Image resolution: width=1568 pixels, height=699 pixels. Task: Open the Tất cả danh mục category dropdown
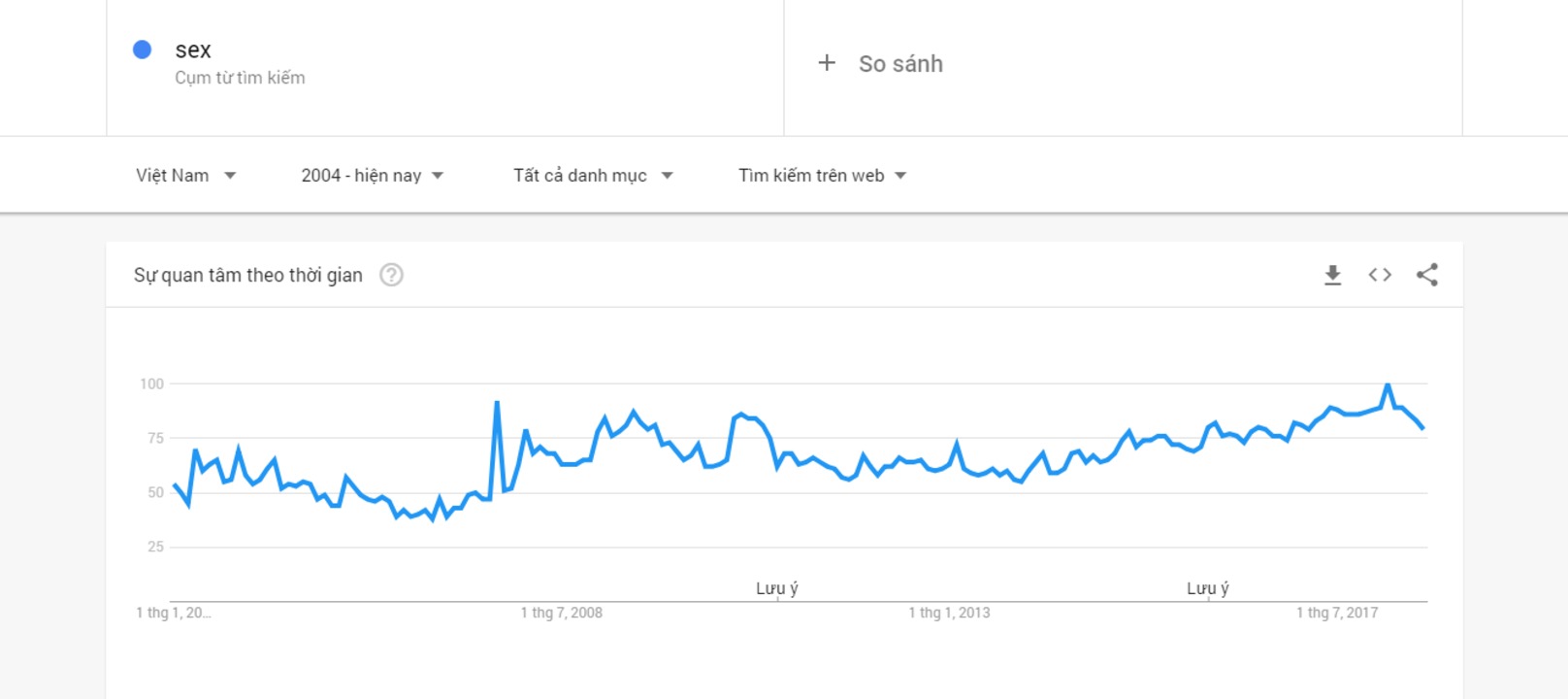coord(593,176)
